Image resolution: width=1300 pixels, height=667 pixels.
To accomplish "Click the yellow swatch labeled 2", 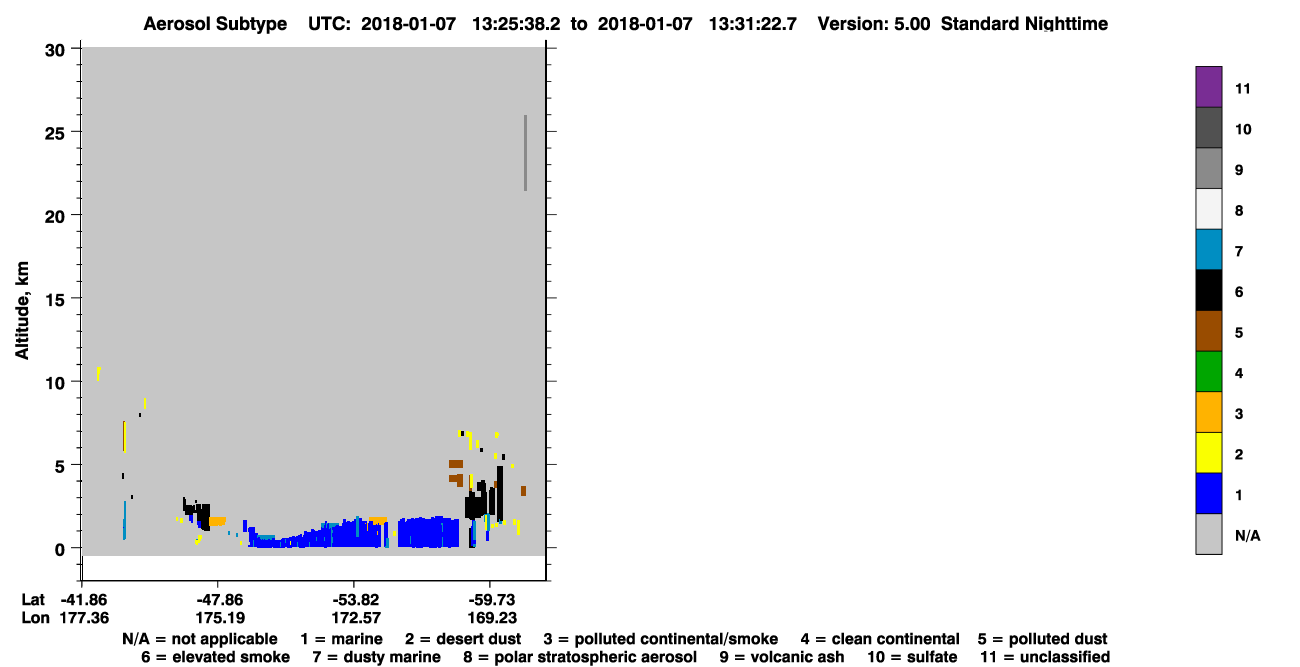I will point(1209,453).
